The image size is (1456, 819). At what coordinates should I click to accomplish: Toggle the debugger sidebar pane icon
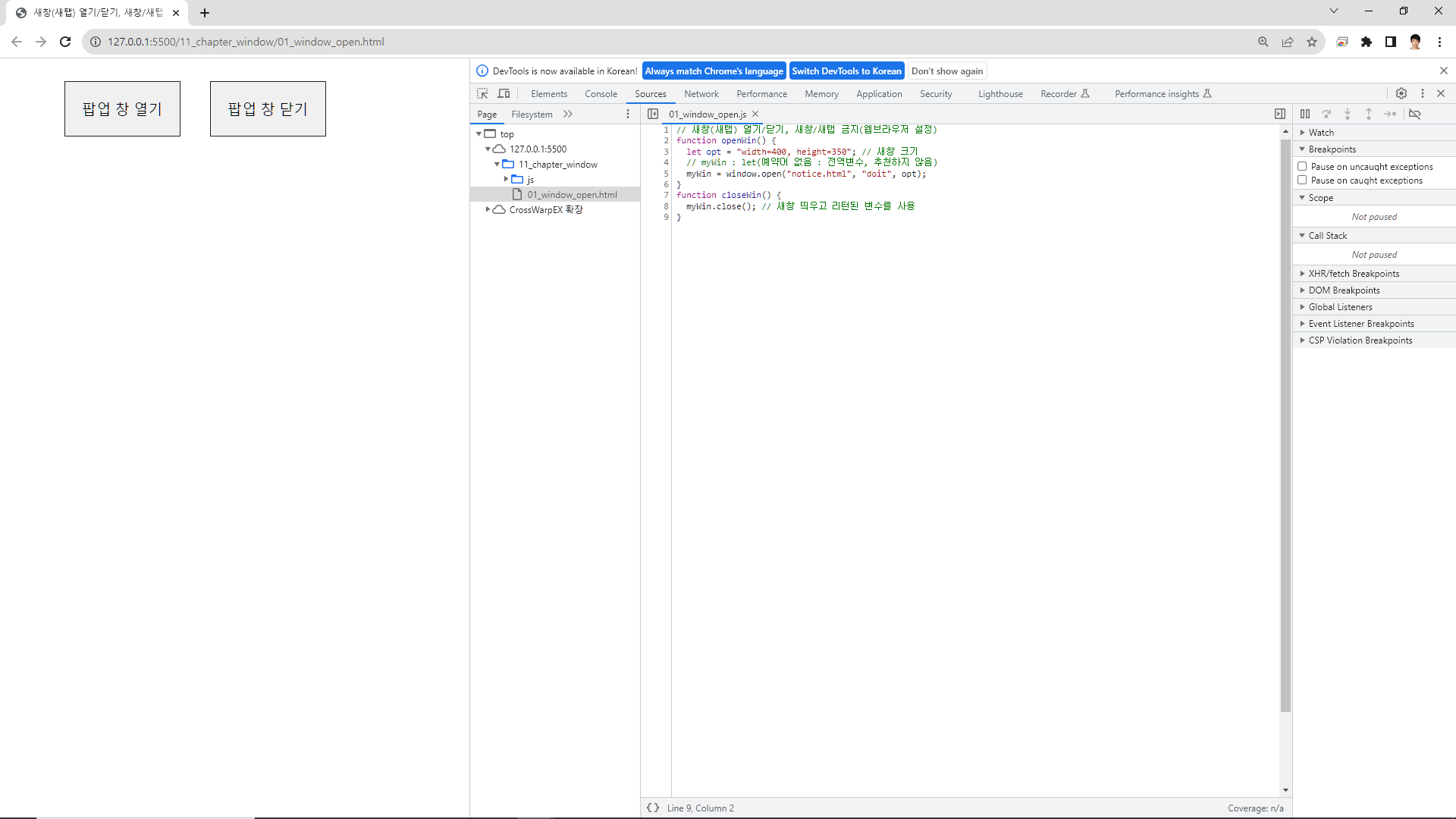click(1280, 114)
